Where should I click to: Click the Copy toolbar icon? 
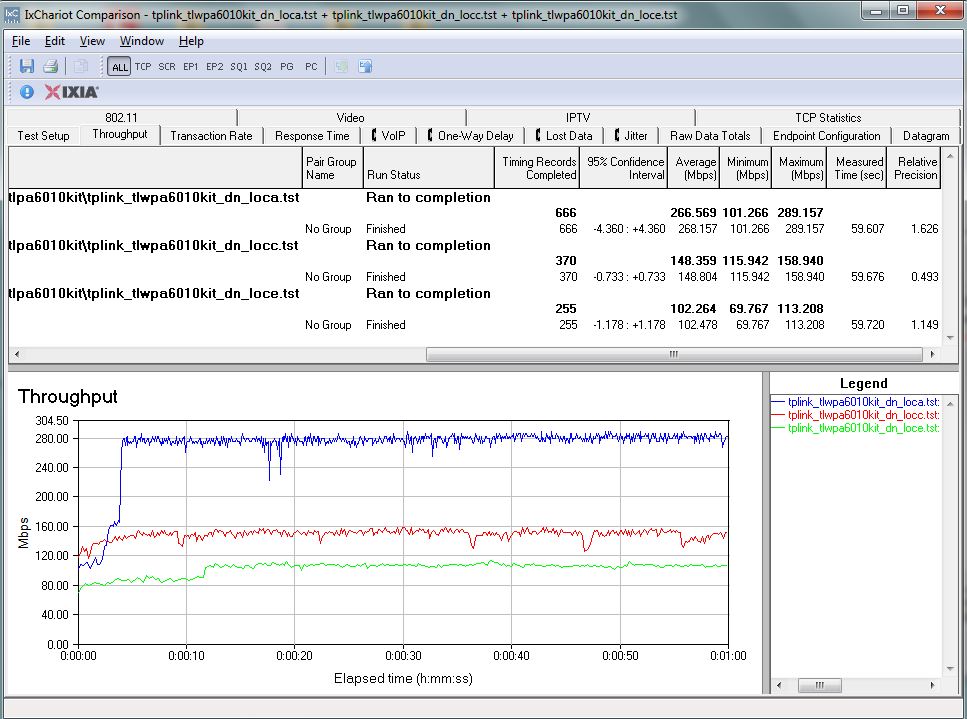pos(80,67)
